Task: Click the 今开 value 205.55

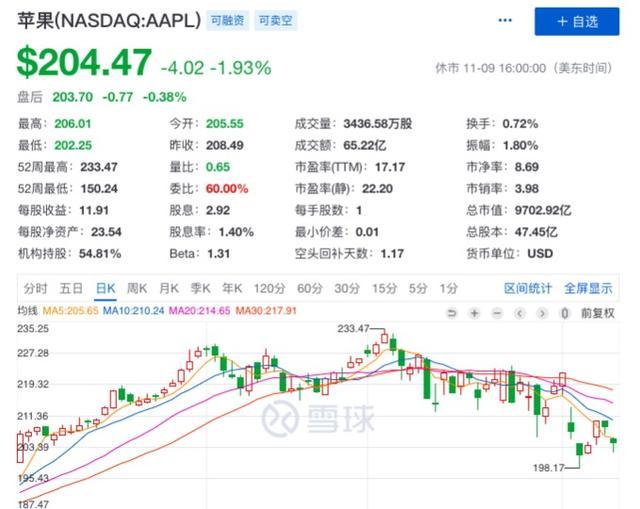Action: click(224, 124)
